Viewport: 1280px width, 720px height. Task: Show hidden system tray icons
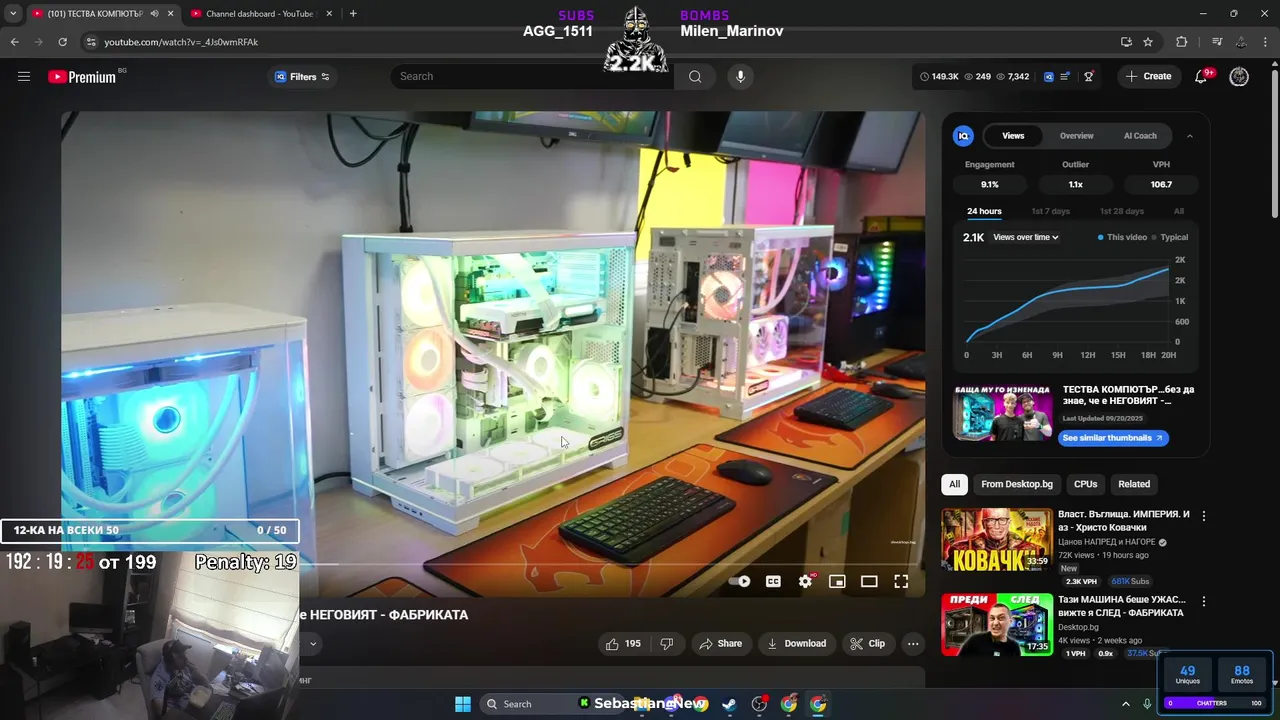point(1126,704)
